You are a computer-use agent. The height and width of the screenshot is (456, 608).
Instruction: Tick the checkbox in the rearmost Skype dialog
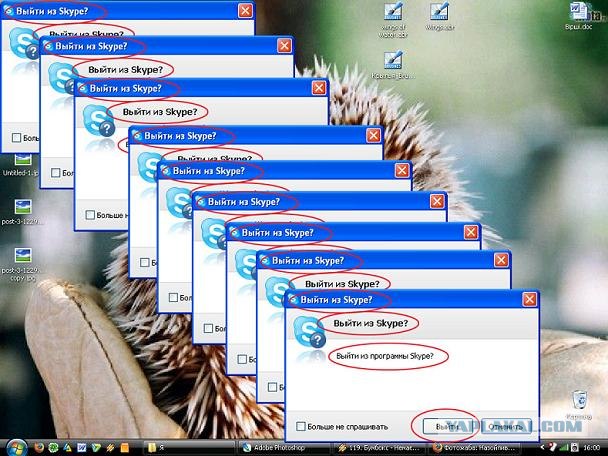pyautogui.click(x=16, y=137)
